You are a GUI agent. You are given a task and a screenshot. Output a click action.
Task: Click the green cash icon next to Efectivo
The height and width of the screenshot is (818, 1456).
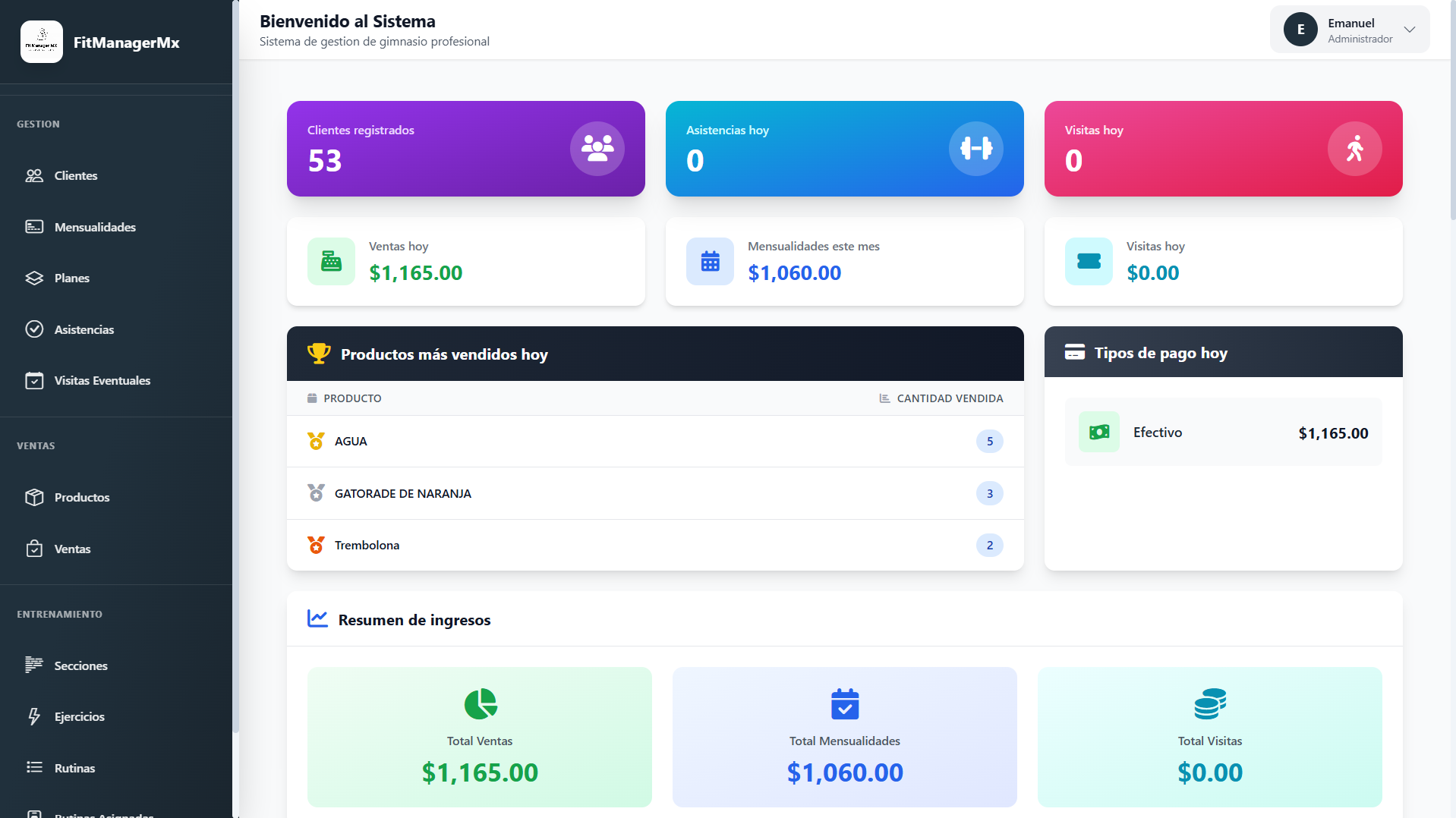(x=1098, y=433)
